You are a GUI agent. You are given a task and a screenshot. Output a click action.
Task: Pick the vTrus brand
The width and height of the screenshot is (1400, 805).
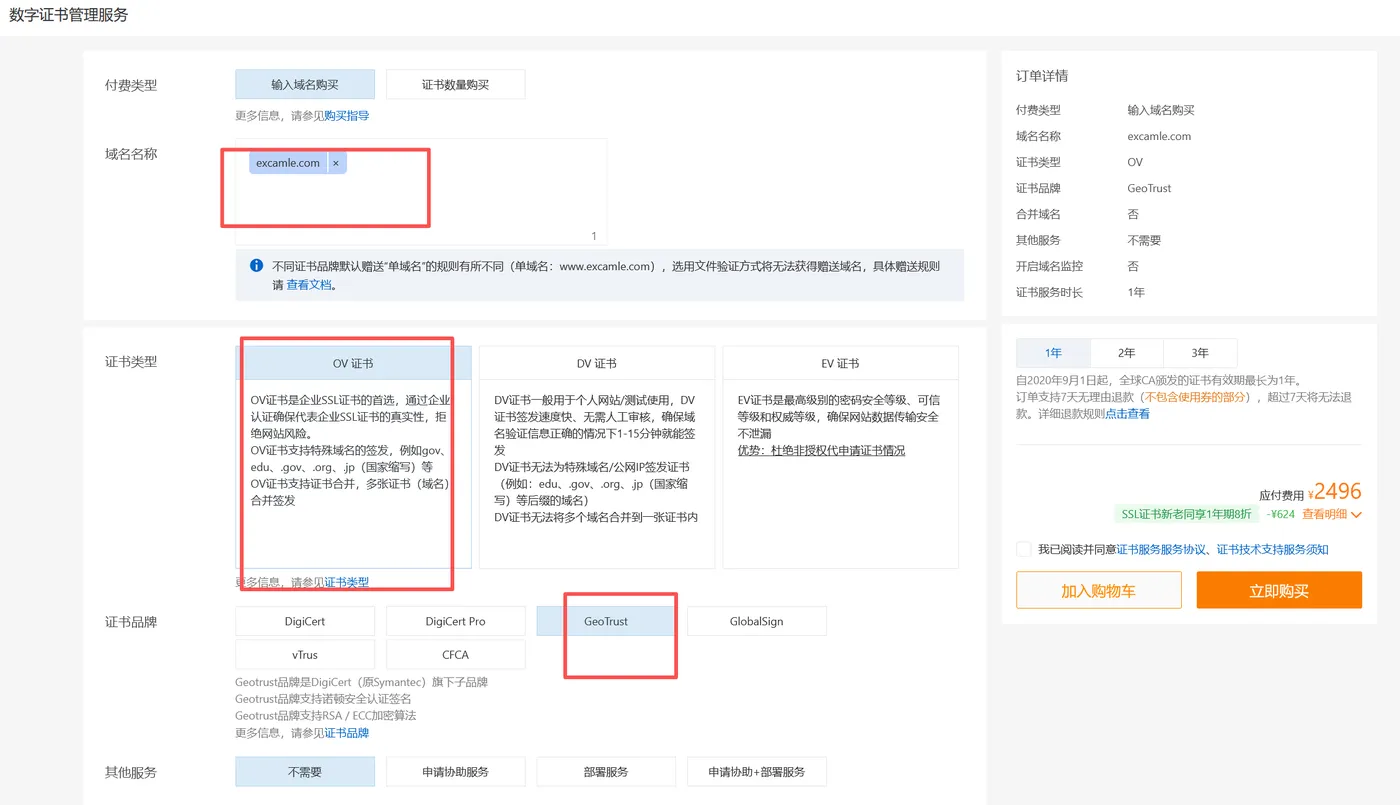(x=305, y=654)
